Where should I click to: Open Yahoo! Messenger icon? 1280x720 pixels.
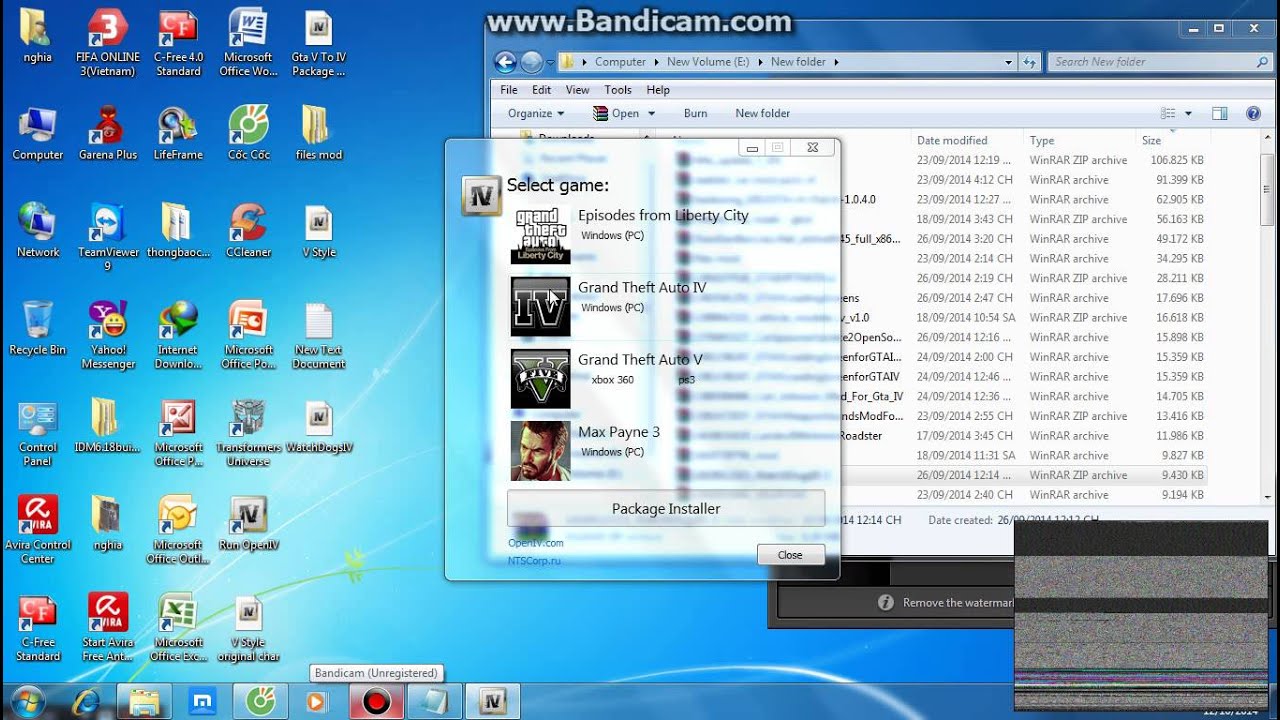[108, 335]
